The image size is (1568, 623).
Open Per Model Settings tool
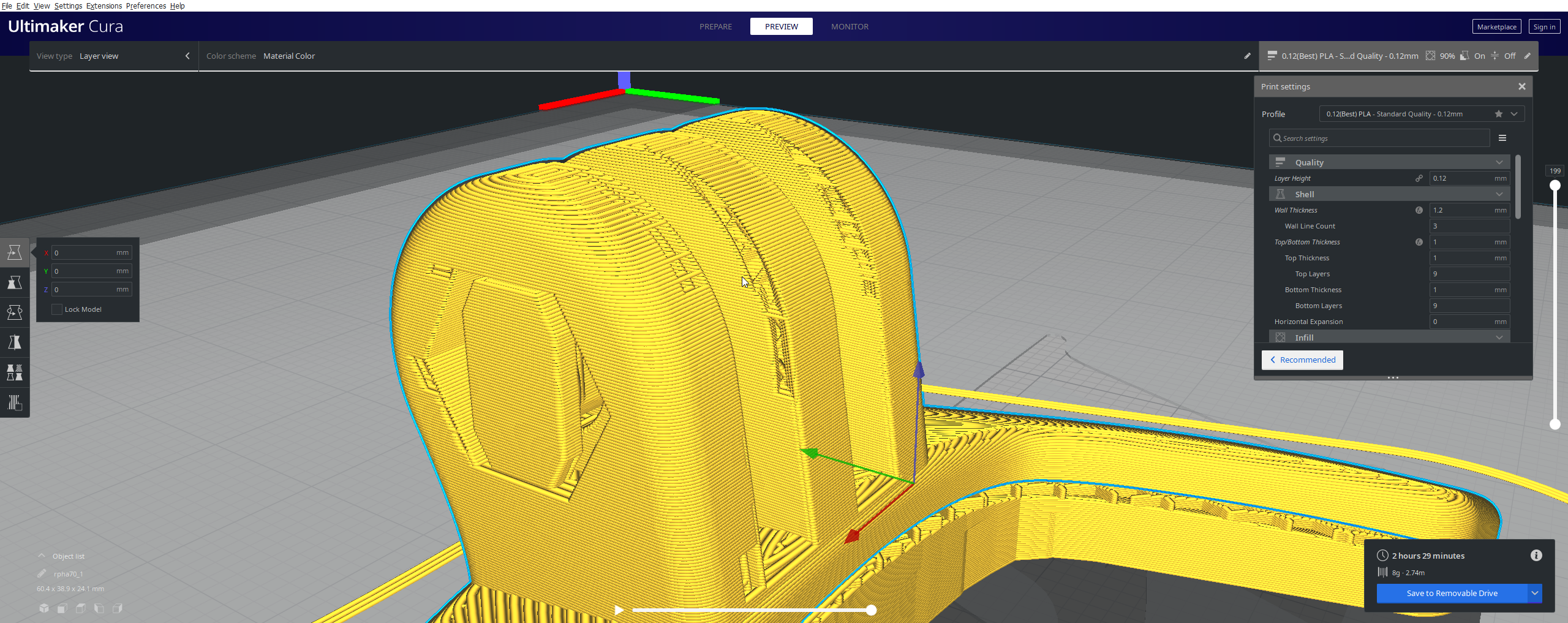[14, 372]
